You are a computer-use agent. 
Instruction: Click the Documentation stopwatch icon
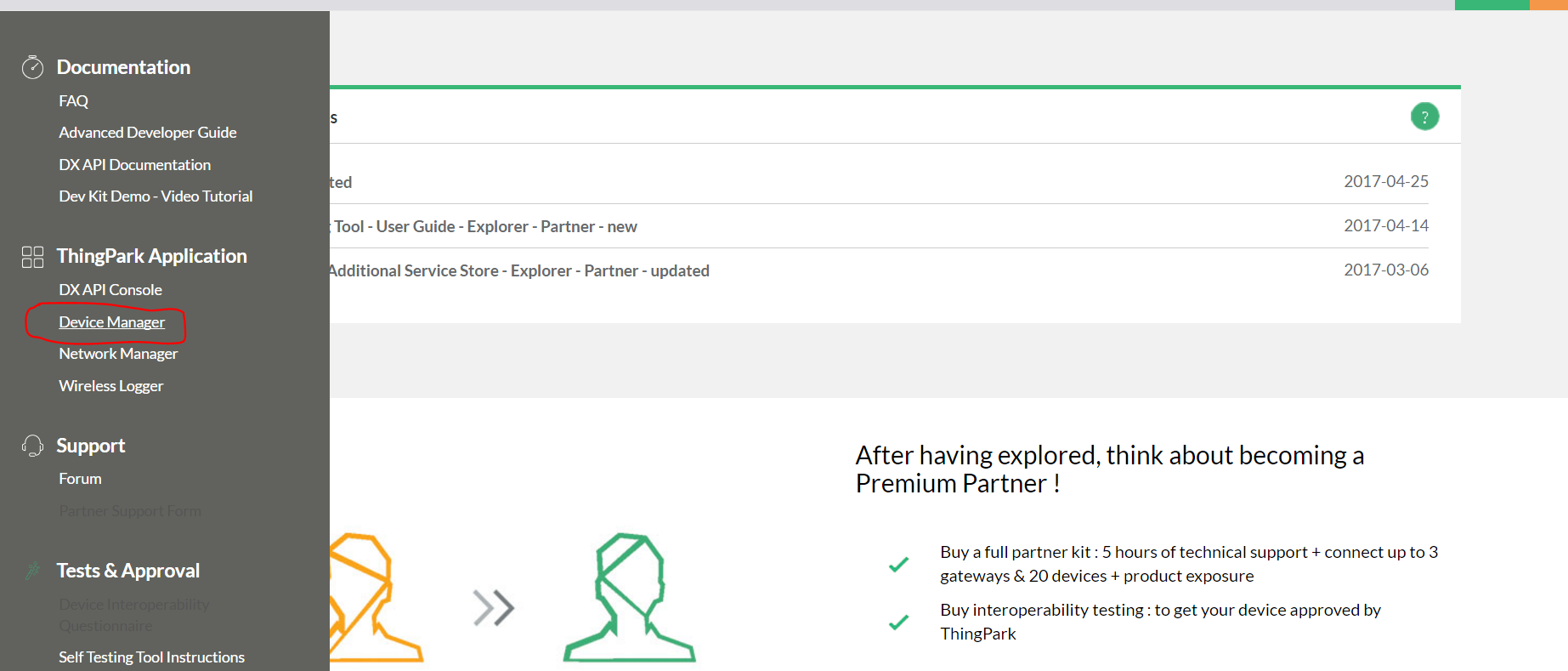point(32,66)
